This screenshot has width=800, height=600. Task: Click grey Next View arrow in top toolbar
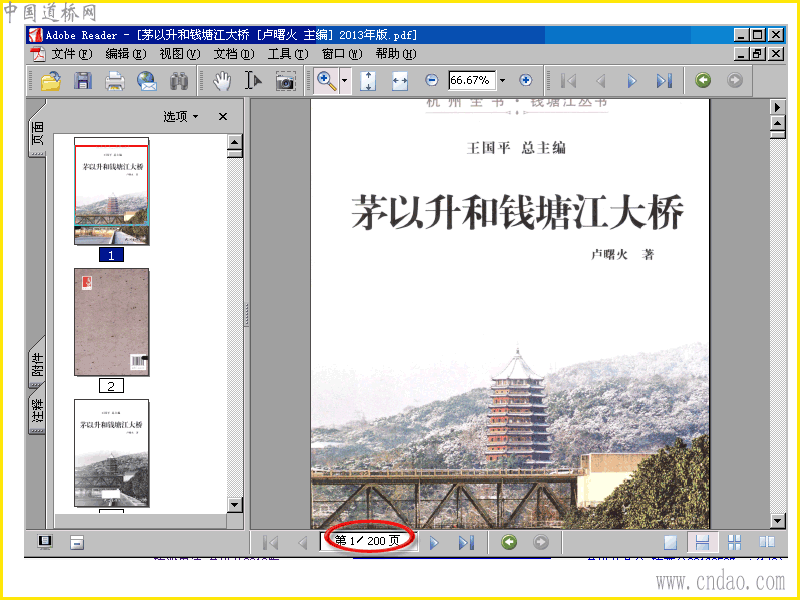[735, 80]
